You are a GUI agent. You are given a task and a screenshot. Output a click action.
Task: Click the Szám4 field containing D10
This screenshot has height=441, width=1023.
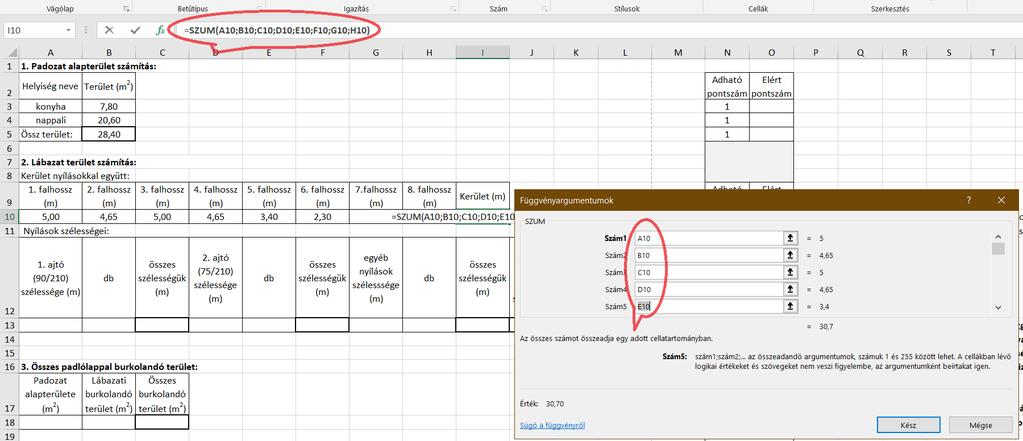click(709, 289)
